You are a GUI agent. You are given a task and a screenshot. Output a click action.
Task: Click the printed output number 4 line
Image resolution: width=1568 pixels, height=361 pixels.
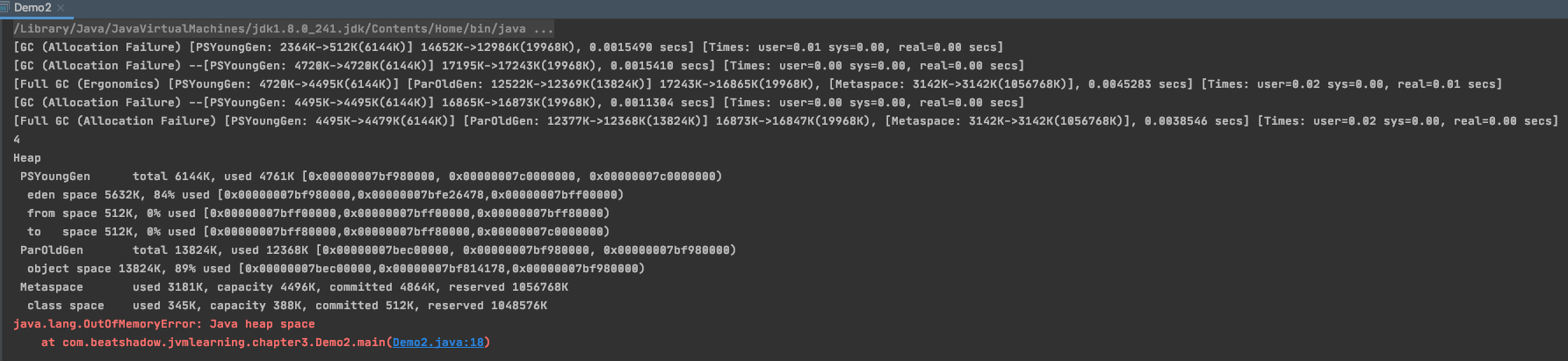coord(17,140)
